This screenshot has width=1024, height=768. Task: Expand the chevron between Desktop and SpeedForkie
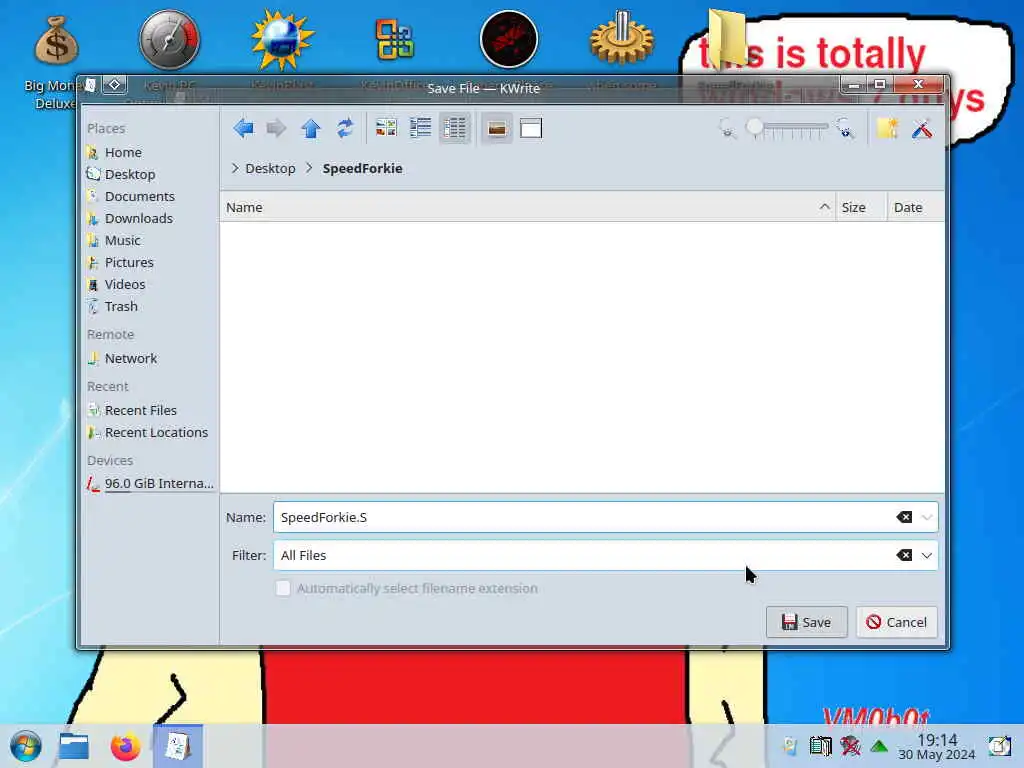pos(310,168)
